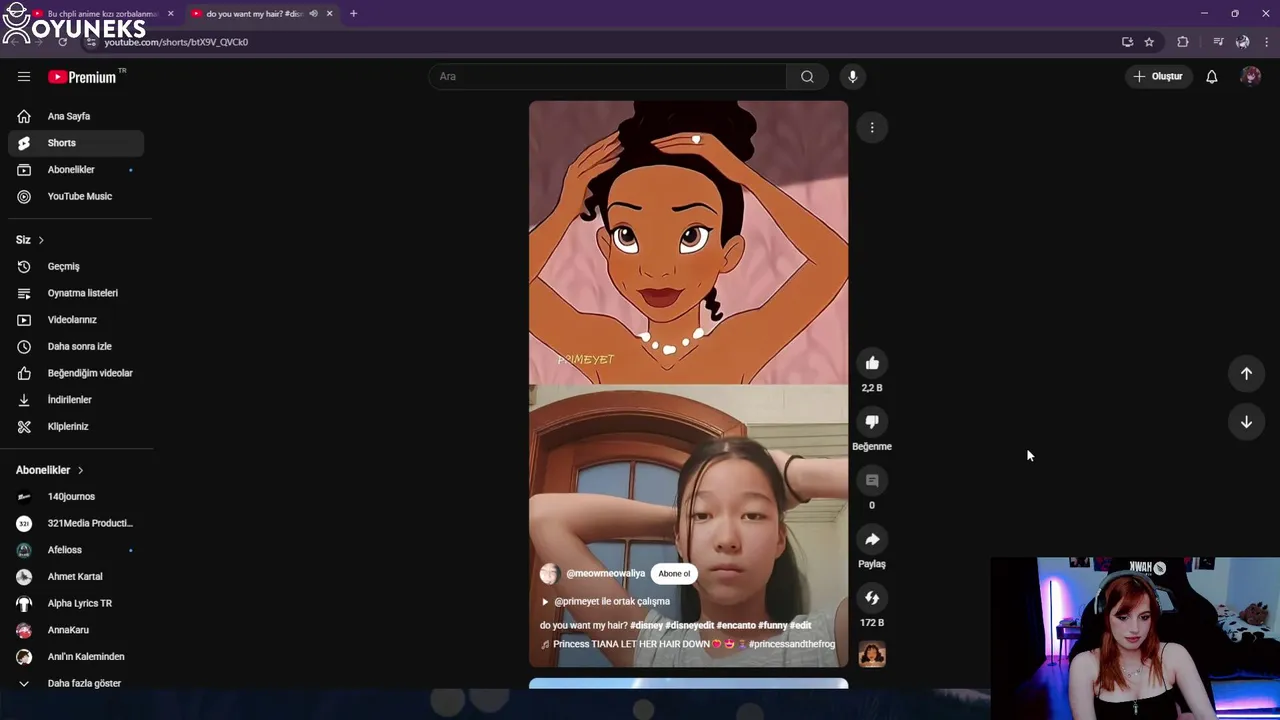Open Videolarınız in the sidebar
1280x720 pixels.
click(76, 320)
